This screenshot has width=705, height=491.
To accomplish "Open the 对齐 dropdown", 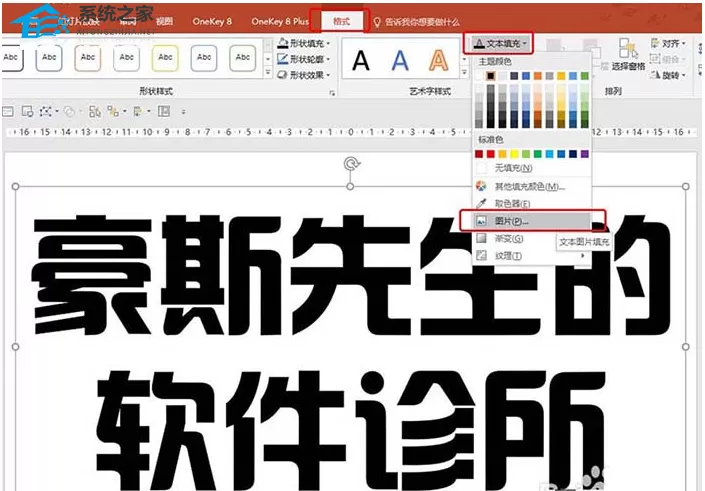I will [x=668, y=44].
